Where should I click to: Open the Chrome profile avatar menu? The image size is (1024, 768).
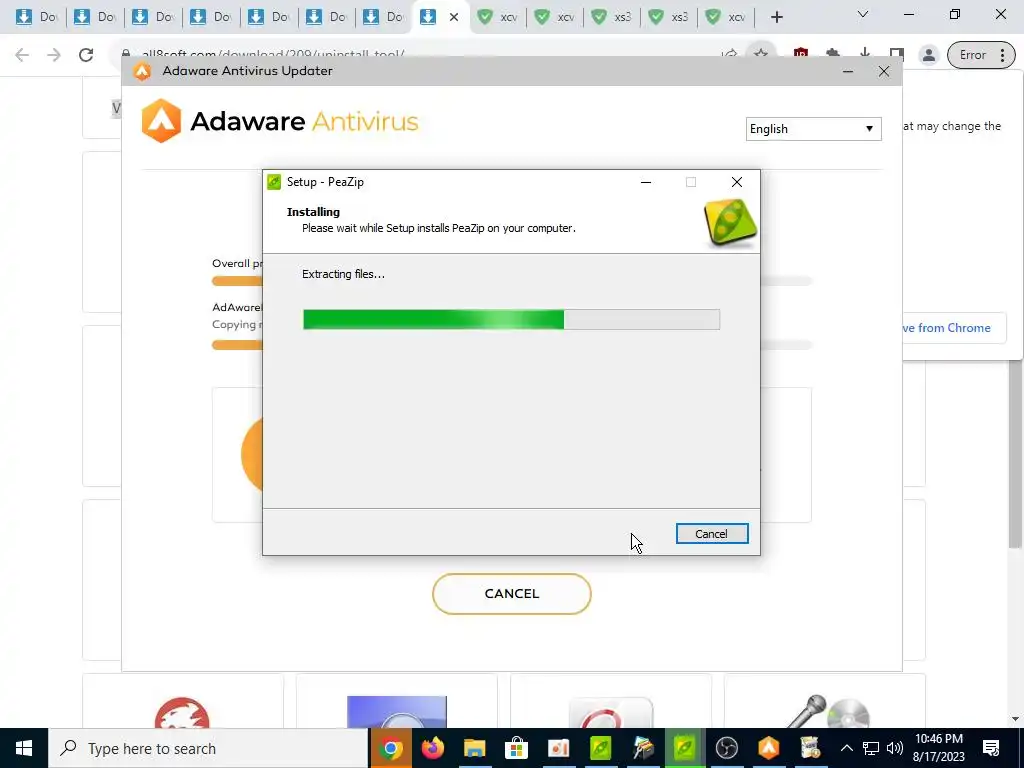(x=929, y=55)
